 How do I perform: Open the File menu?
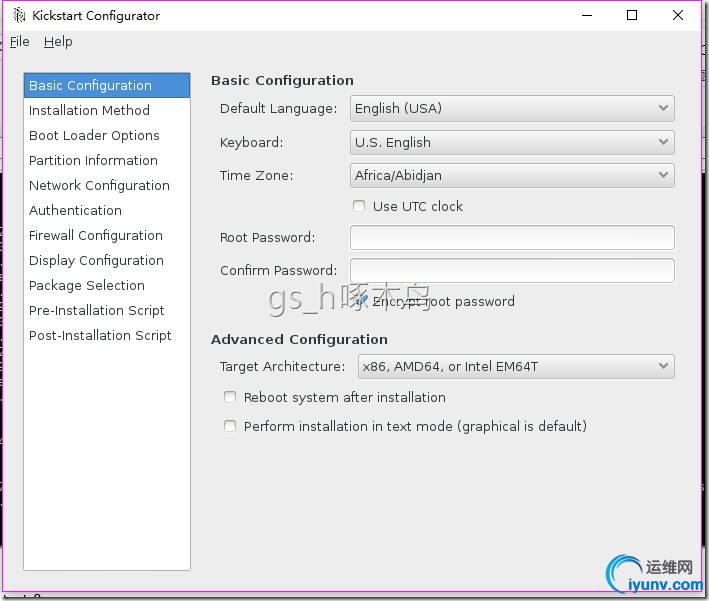(19, 42)
